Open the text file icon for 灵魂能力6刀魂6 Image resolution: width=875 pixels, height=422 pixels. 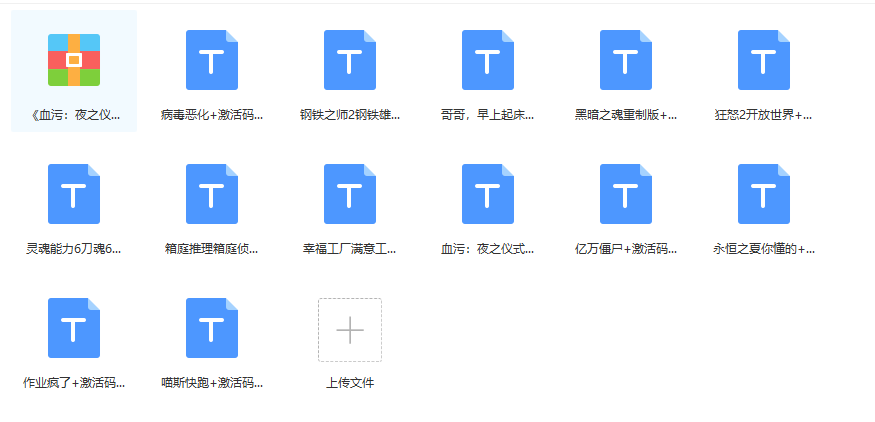[x=74, y=194]
